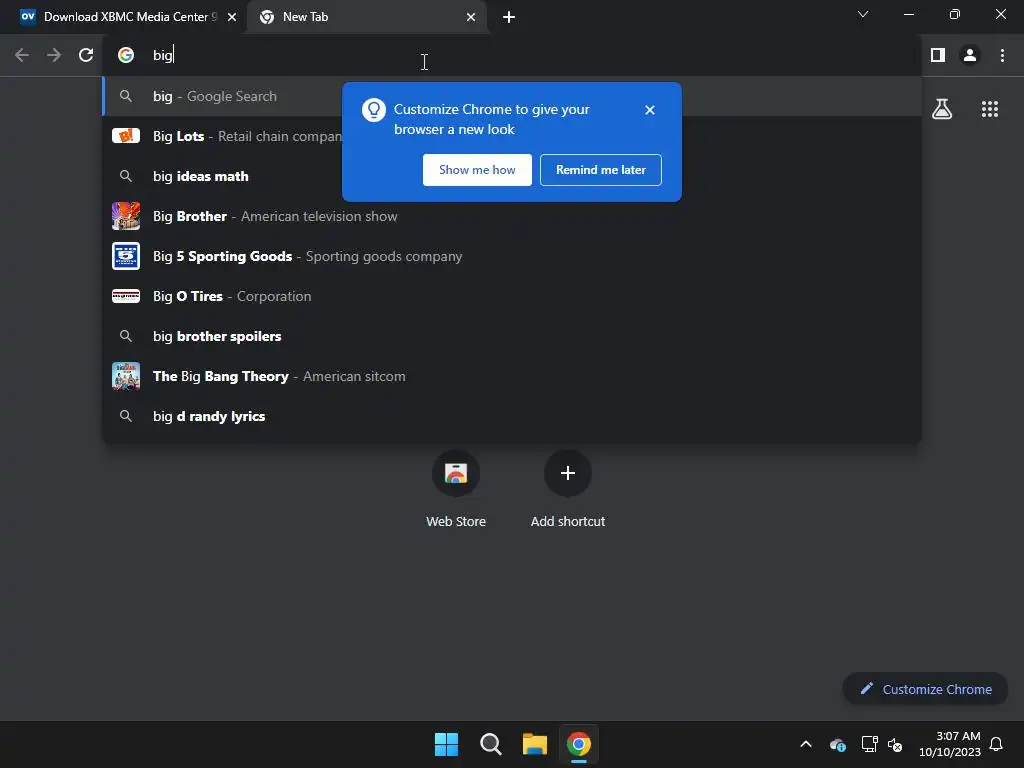The width and height of the screenshot is (1024, 768).
Task: Close the Download XBMC Media Center tab
Action: [x=232, y=17]
